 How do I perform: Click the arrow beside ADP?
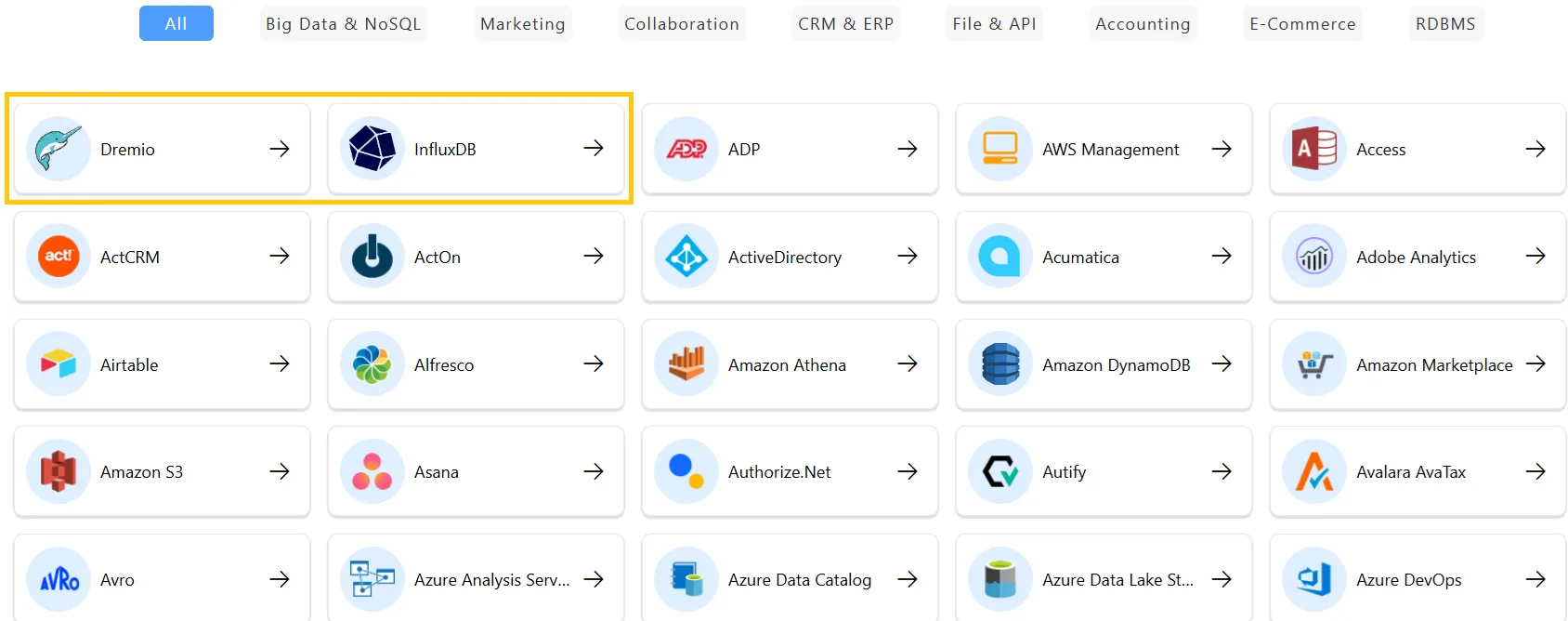[908, 149]
